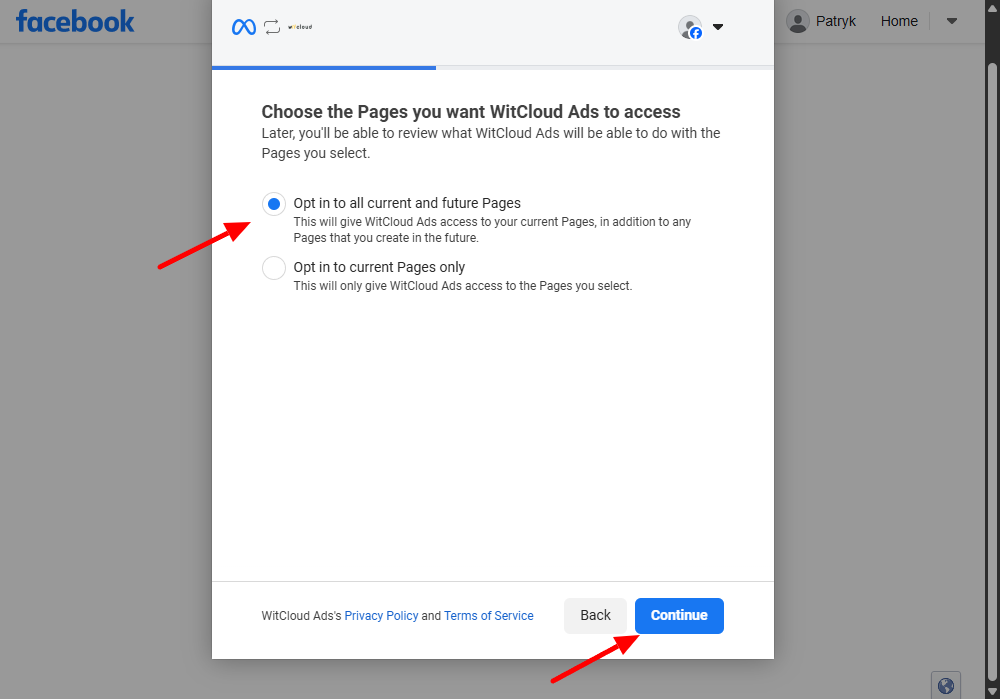Click the text 'This will only give WitCloud Ads access to the Pages you select.'
This screenshot has width=1000, height=699.
(463, 286)
